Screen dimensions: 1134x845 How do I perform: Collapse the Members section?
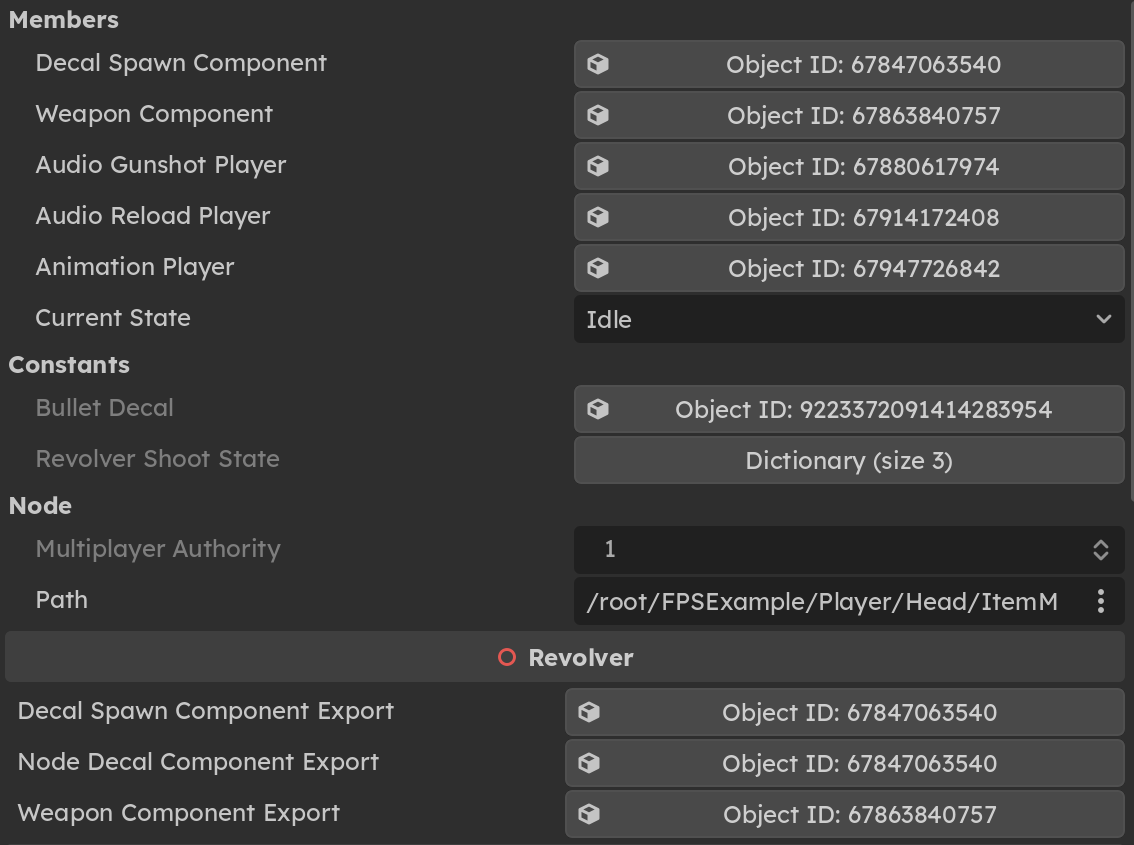point(63,19)
